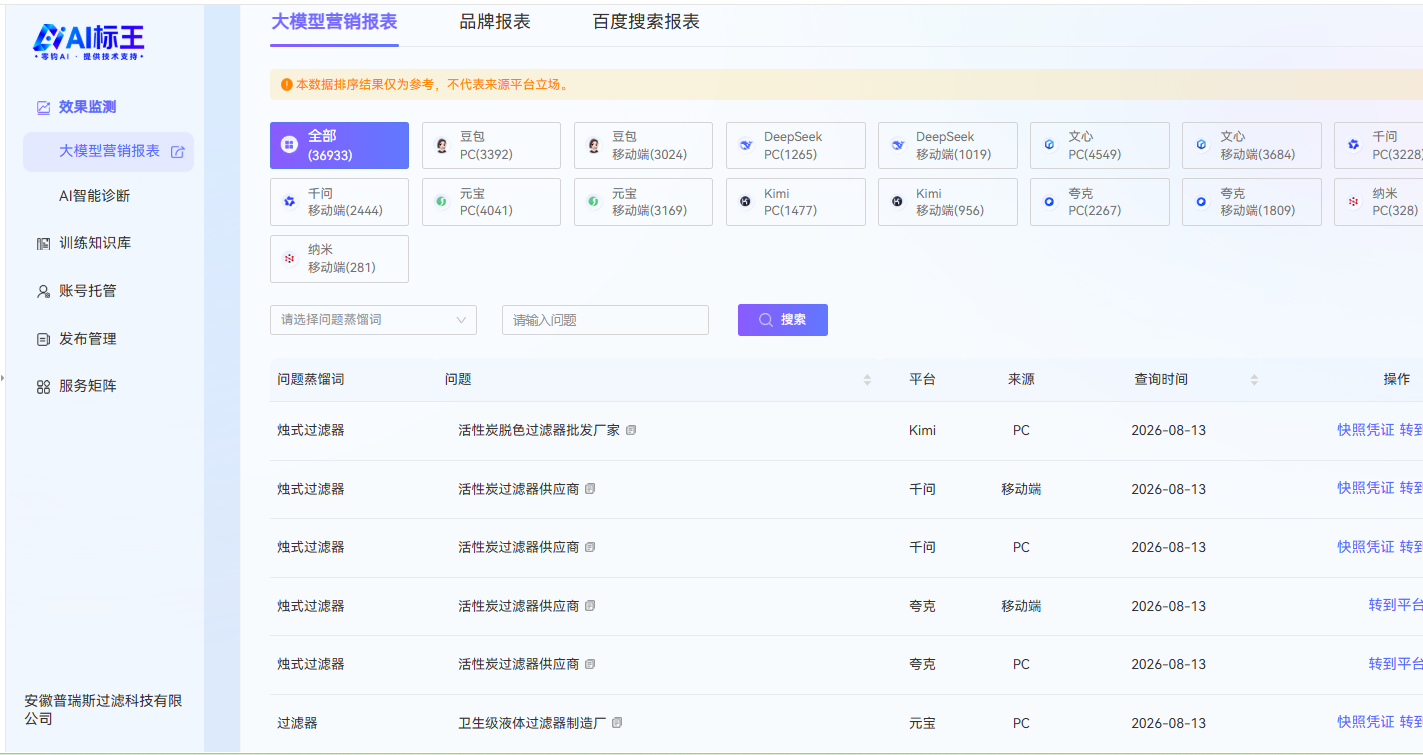Click 安徽普瑞斯过滤科技有限公司 company name
1423x755 pixels.
(x=104, y=710)
